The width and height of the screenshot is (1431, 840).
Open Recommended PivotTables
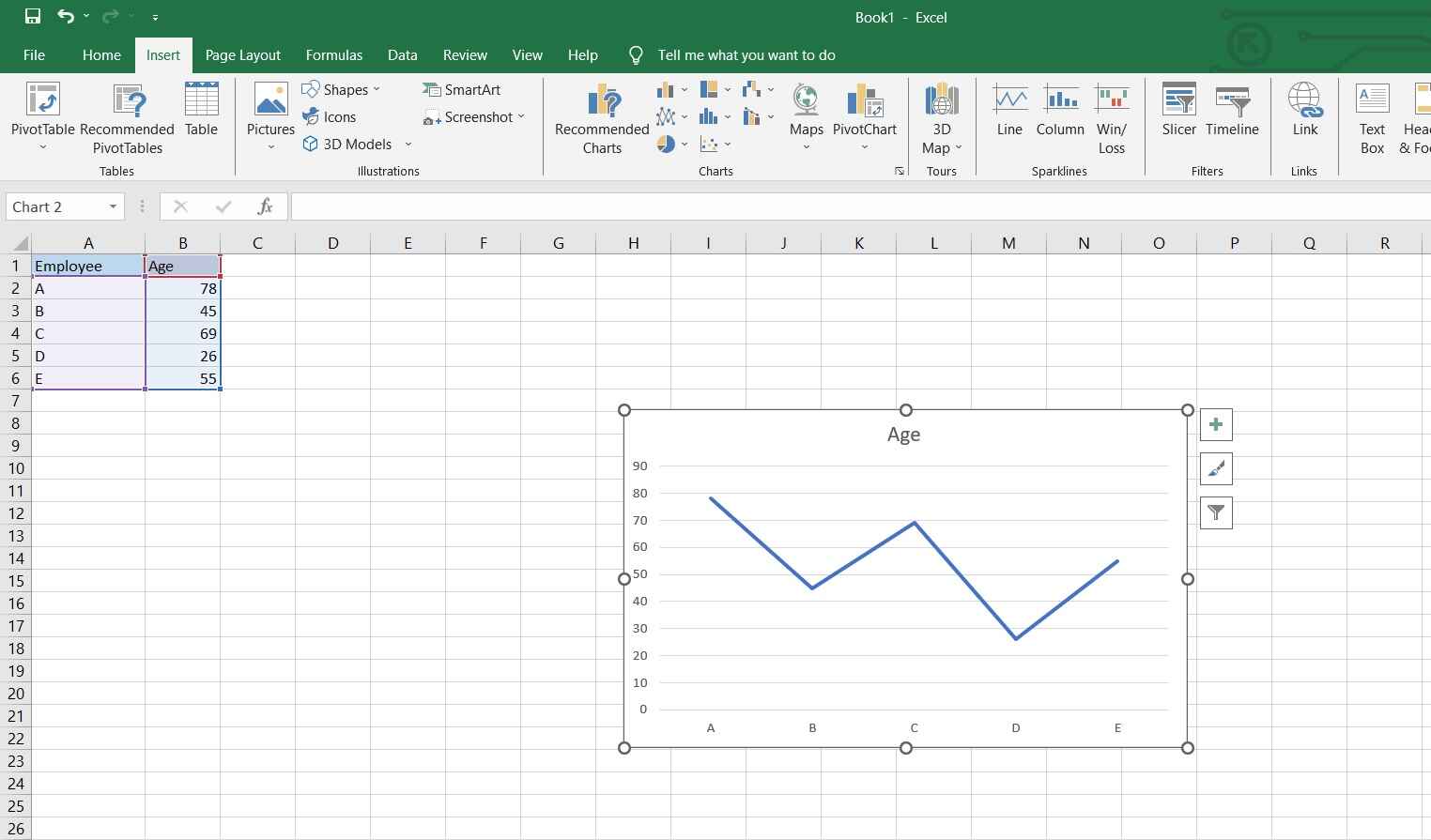click(x=127, y=116)
